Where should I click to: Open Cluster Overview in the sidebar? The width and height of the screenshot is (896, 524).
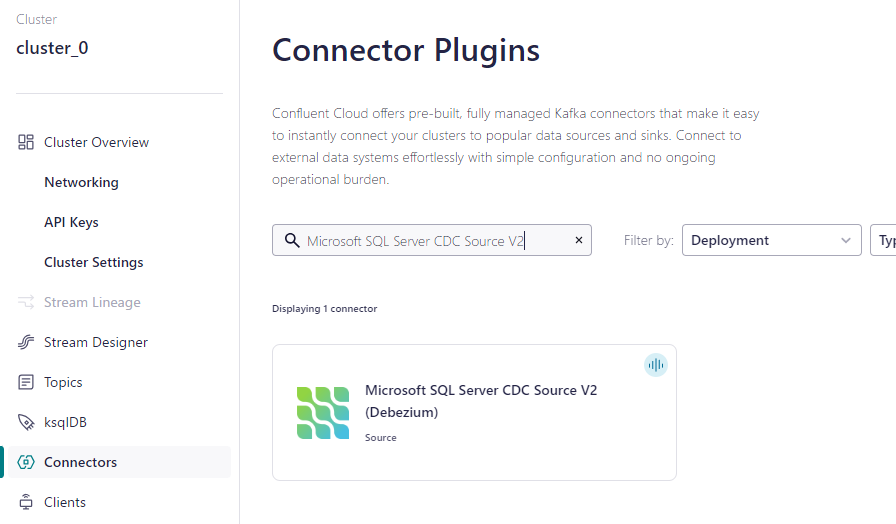pyautogui.click(x=96, y=142)
